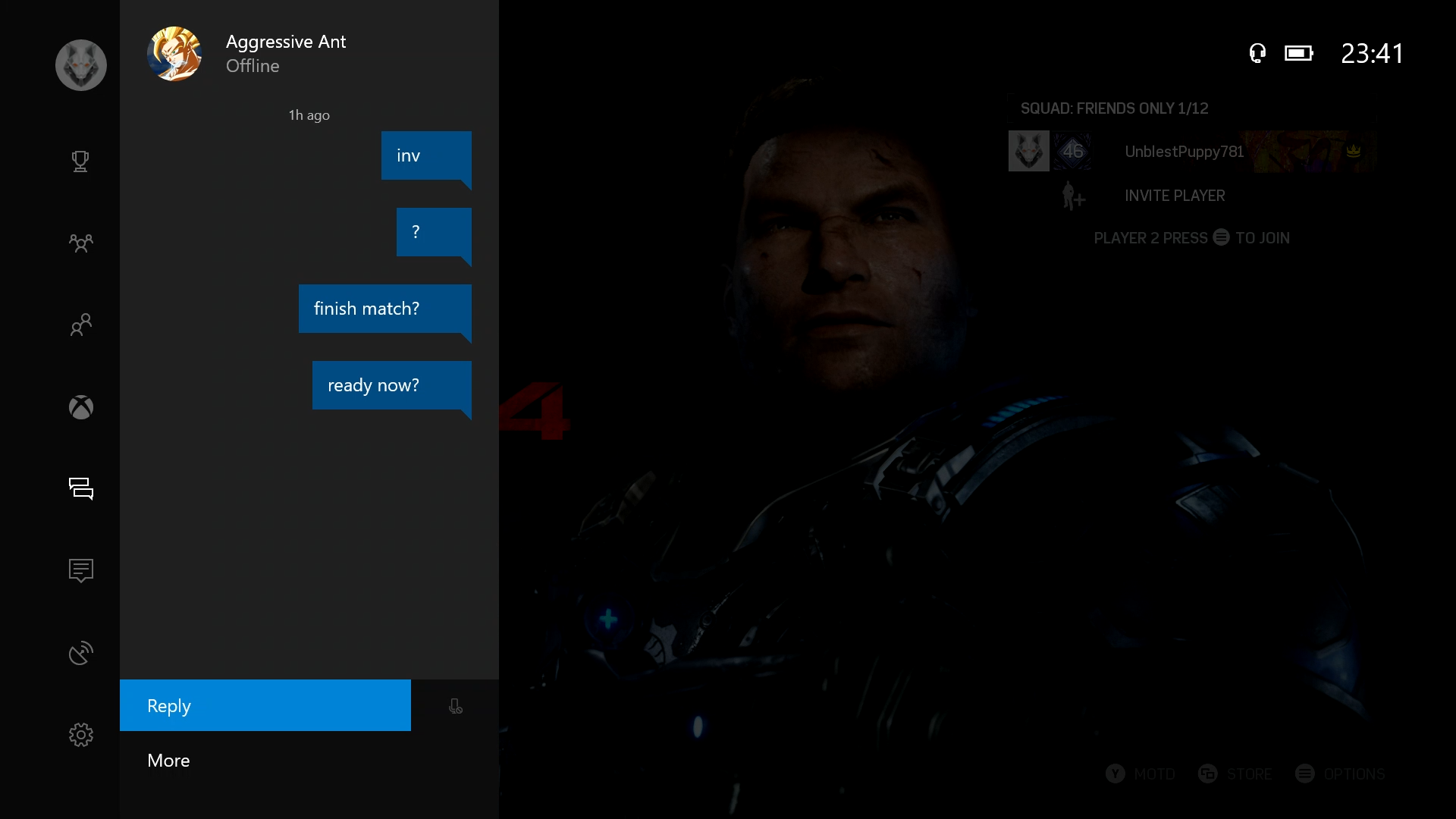Click INVITE PLAYER in the game squad list
Screen dimensions: 1456x819
pos(1175,196)
